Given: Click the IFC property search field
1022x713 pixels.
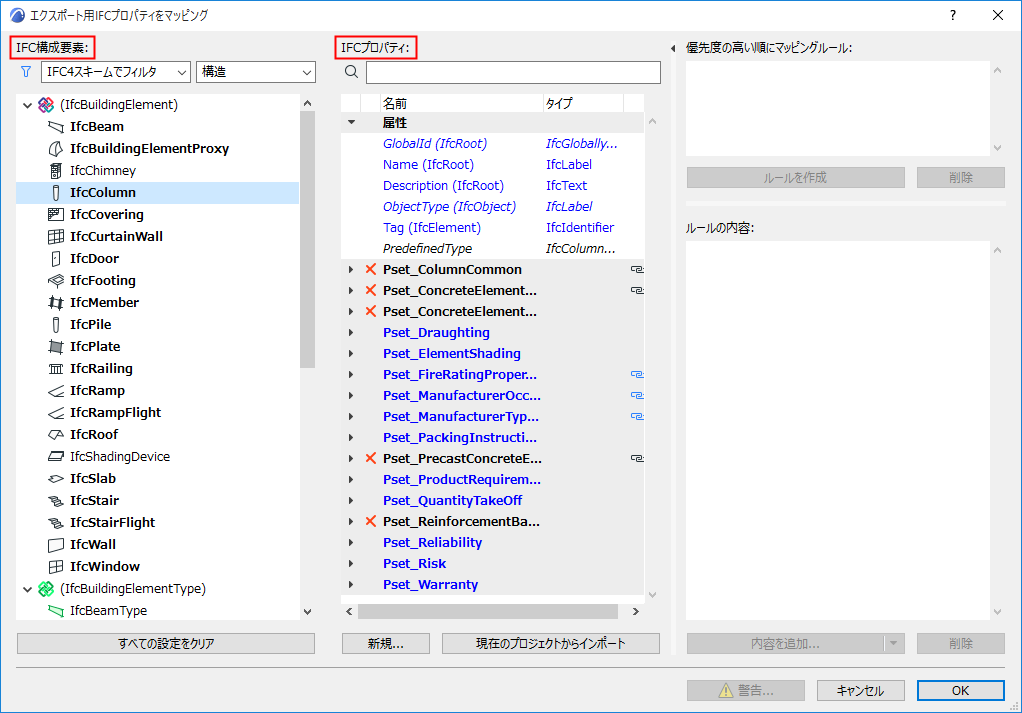Looking at the screenshot, I should (x=513, y=72).
